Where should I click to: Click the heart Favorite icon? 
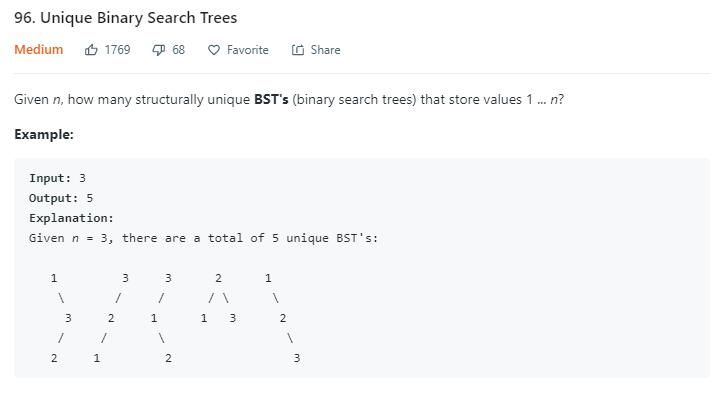point(214,50)
